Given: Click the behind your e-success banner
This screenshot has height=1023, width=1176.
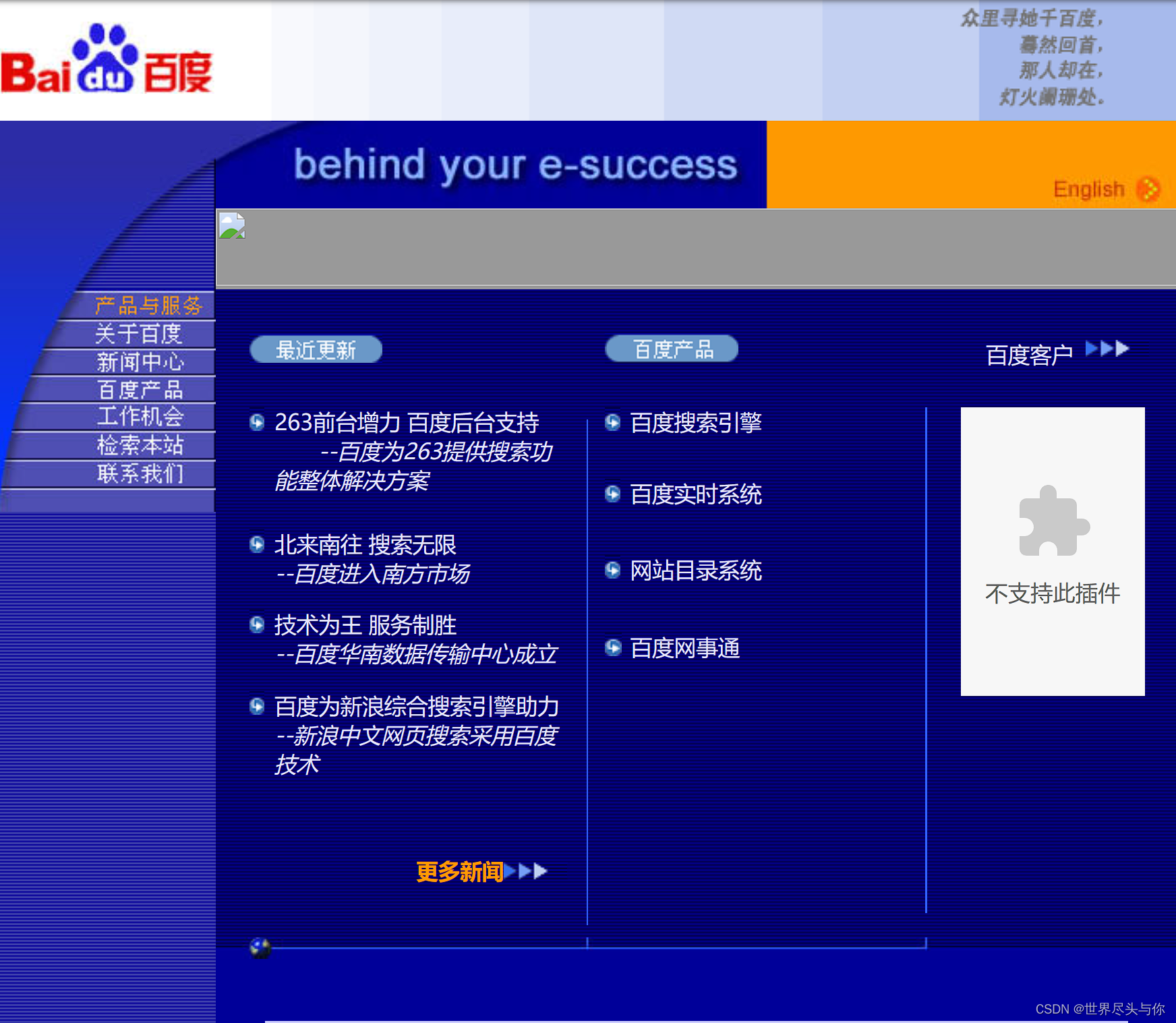Looking at the screenshot, I should tap(516, 165).
